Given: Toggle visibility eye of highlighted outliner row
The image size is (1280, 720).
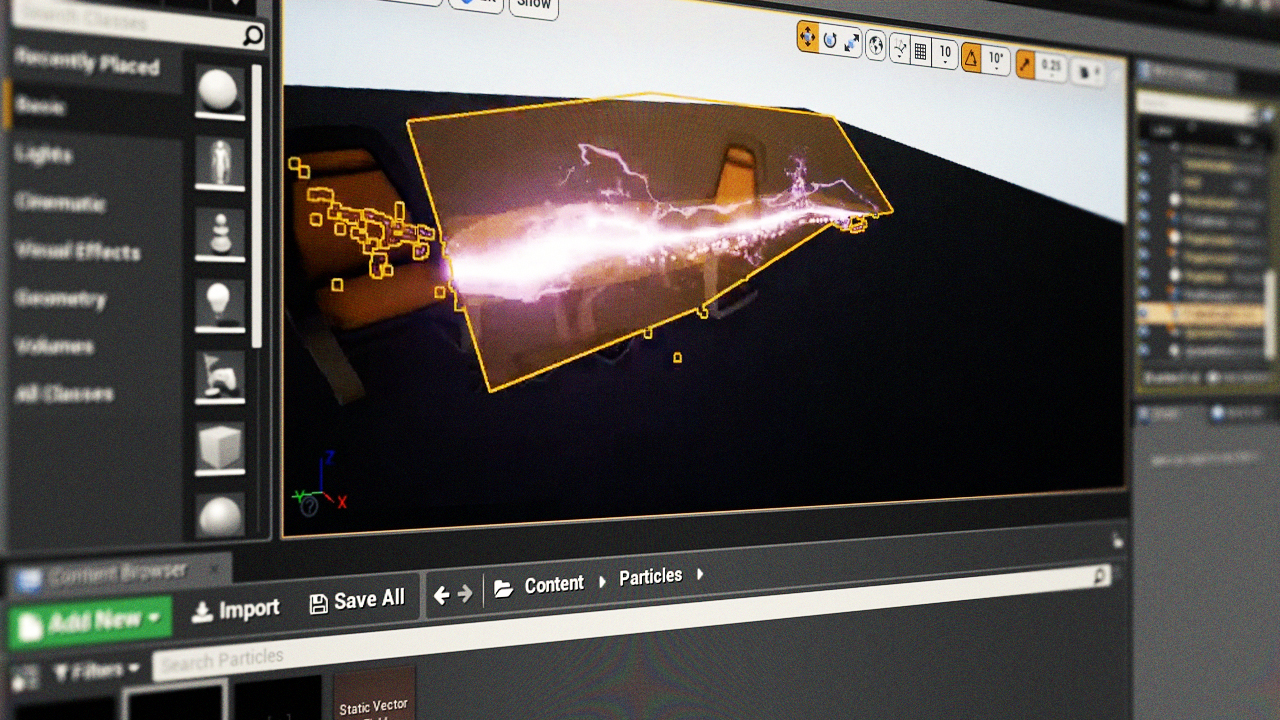Looking at the screenshot, I should (x=1145, y=312).
